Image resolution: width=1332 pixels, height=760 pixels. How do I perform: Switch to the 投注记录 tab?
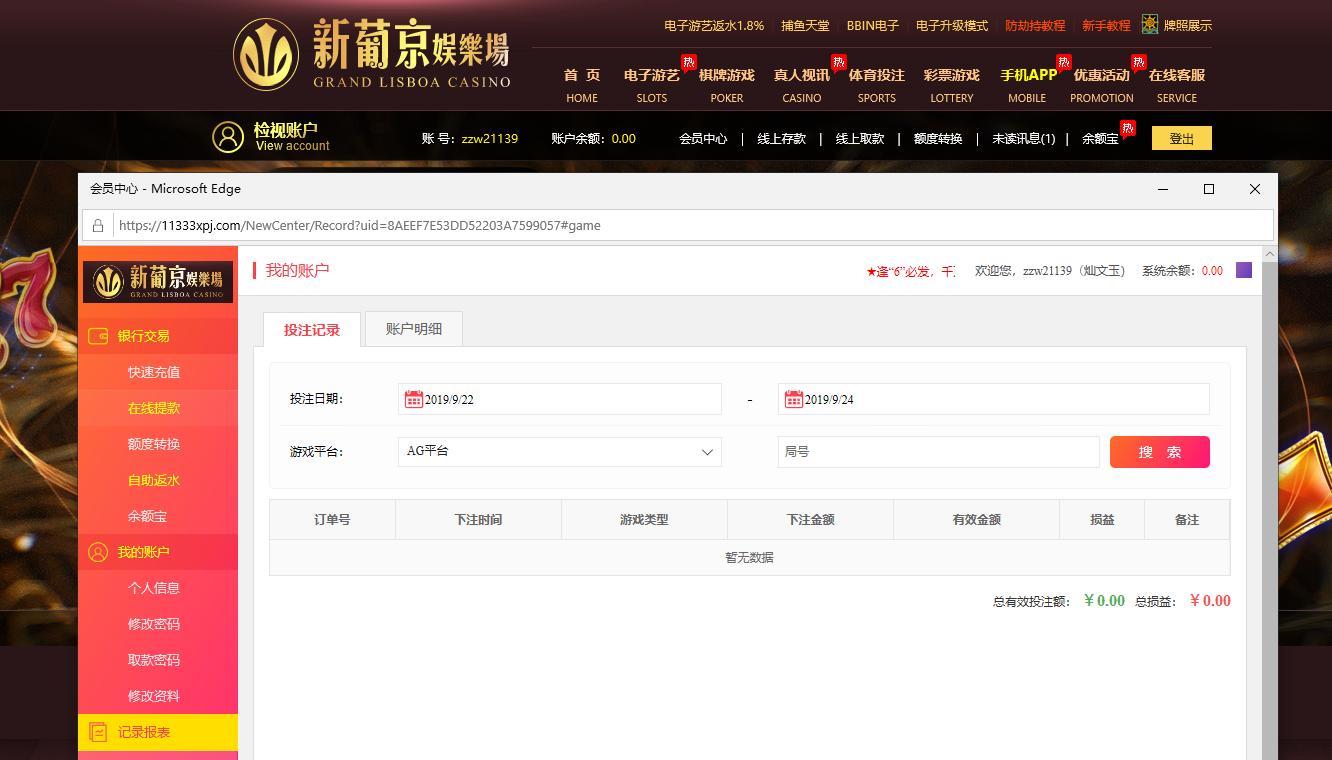pos(312,329)
